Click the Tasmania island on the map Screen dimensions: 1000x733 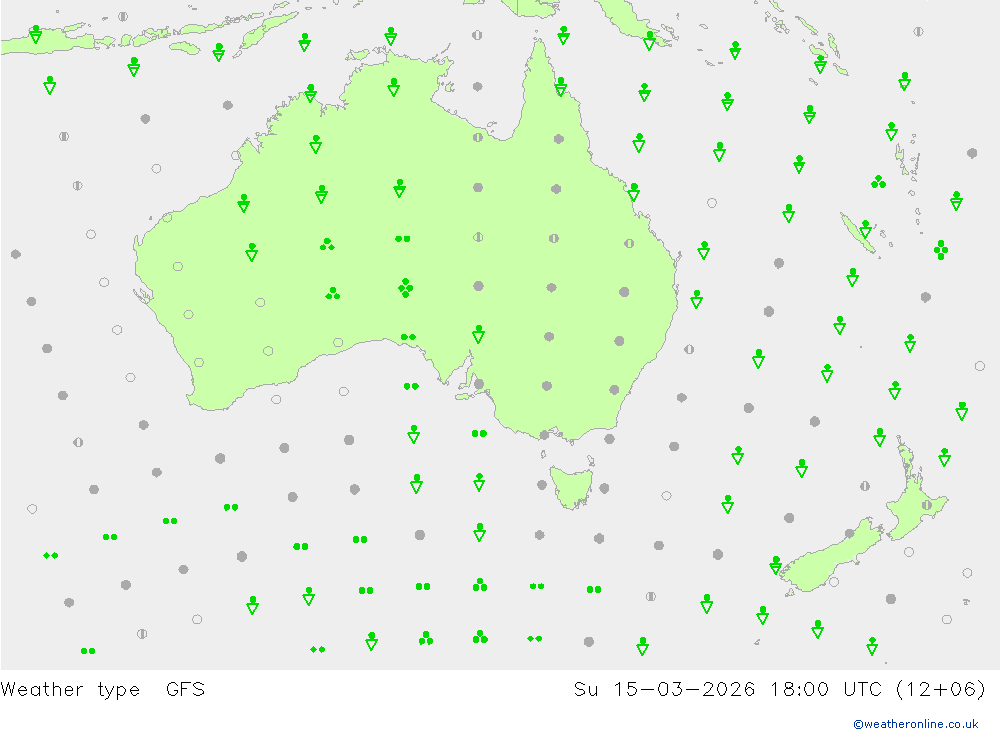click(572, 487)
